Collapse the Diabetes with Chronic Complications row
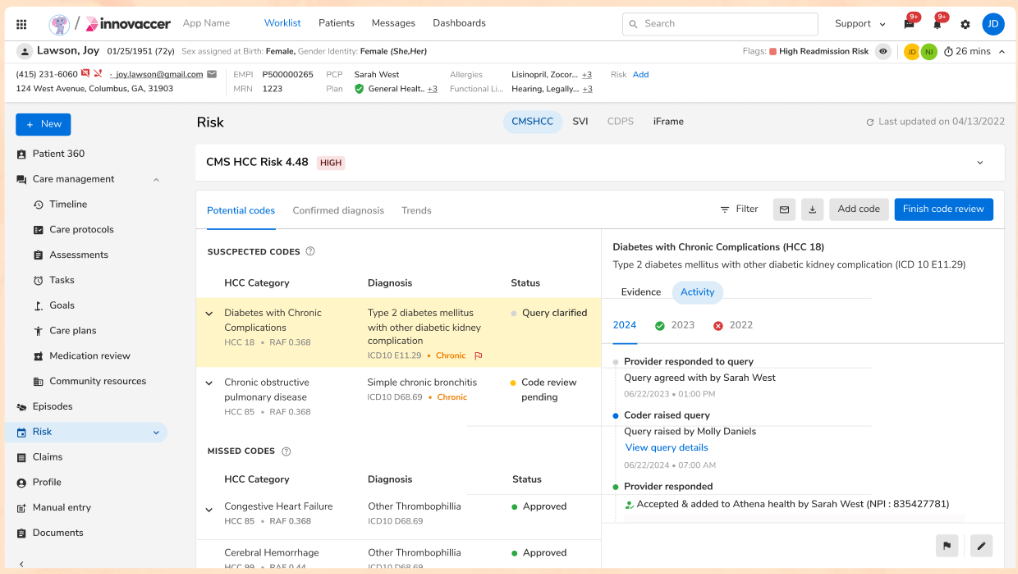 pyautogui.click(x=209, y=314)
